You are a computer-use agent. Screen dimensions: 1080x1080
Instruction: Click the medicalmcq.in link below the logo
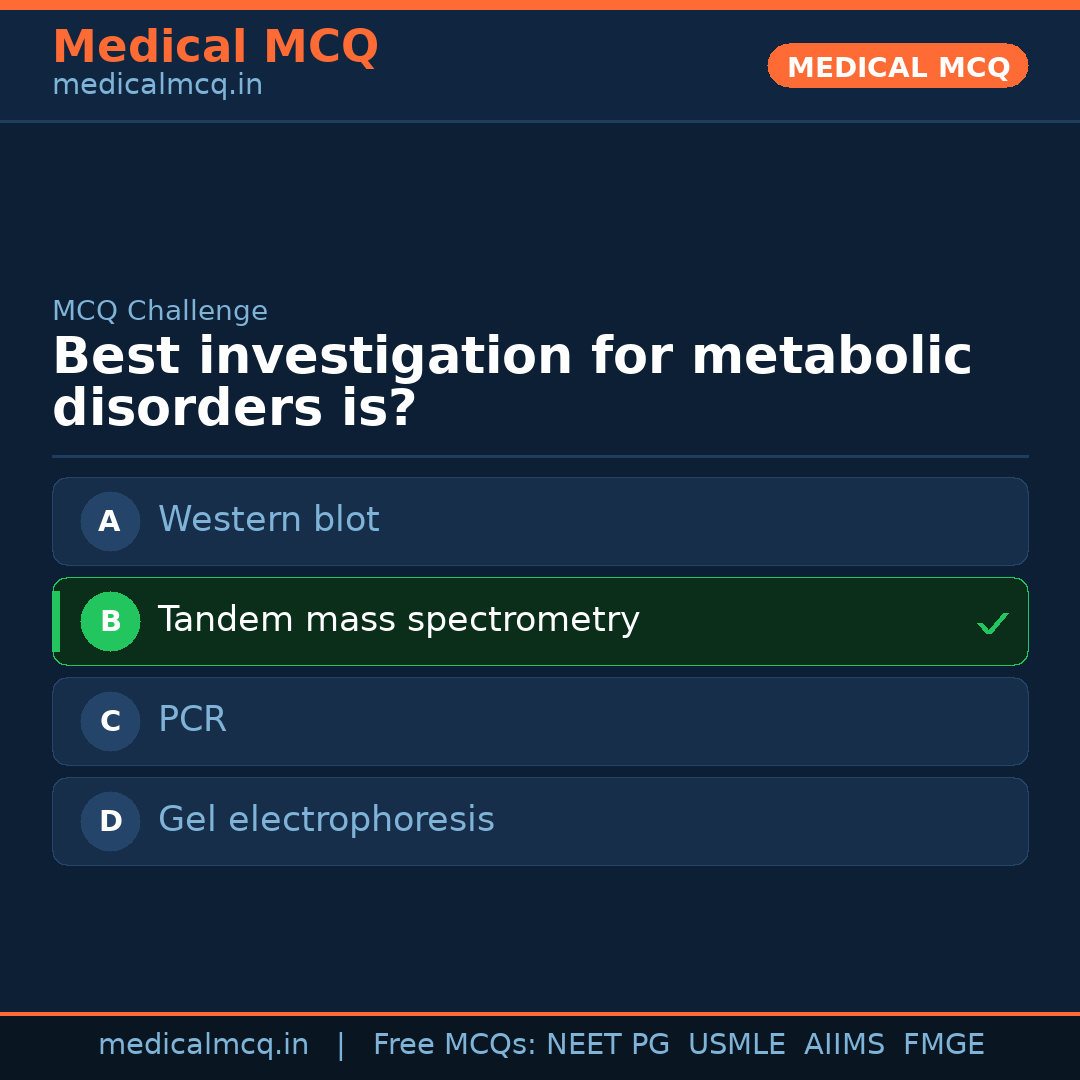(x=157, y=84)
